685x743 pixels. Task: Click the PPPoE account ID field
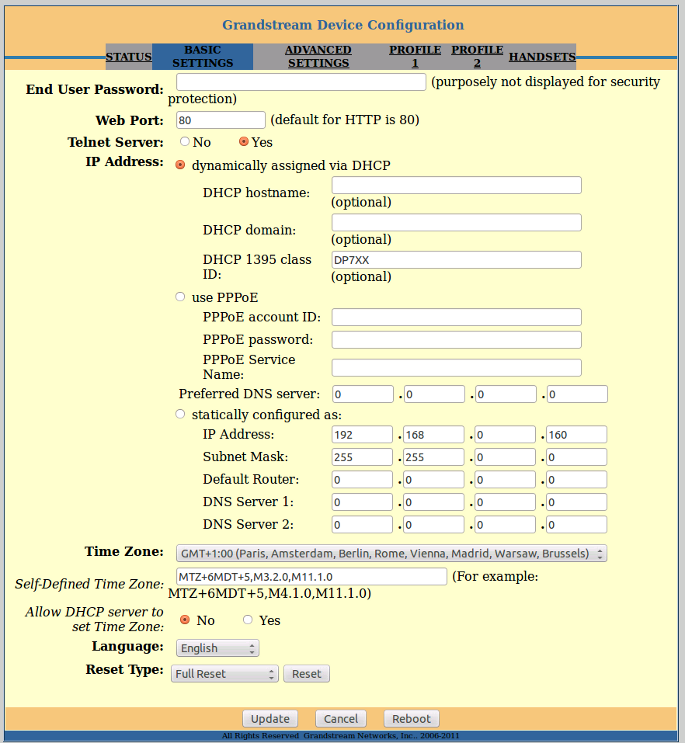pos(457,317)
